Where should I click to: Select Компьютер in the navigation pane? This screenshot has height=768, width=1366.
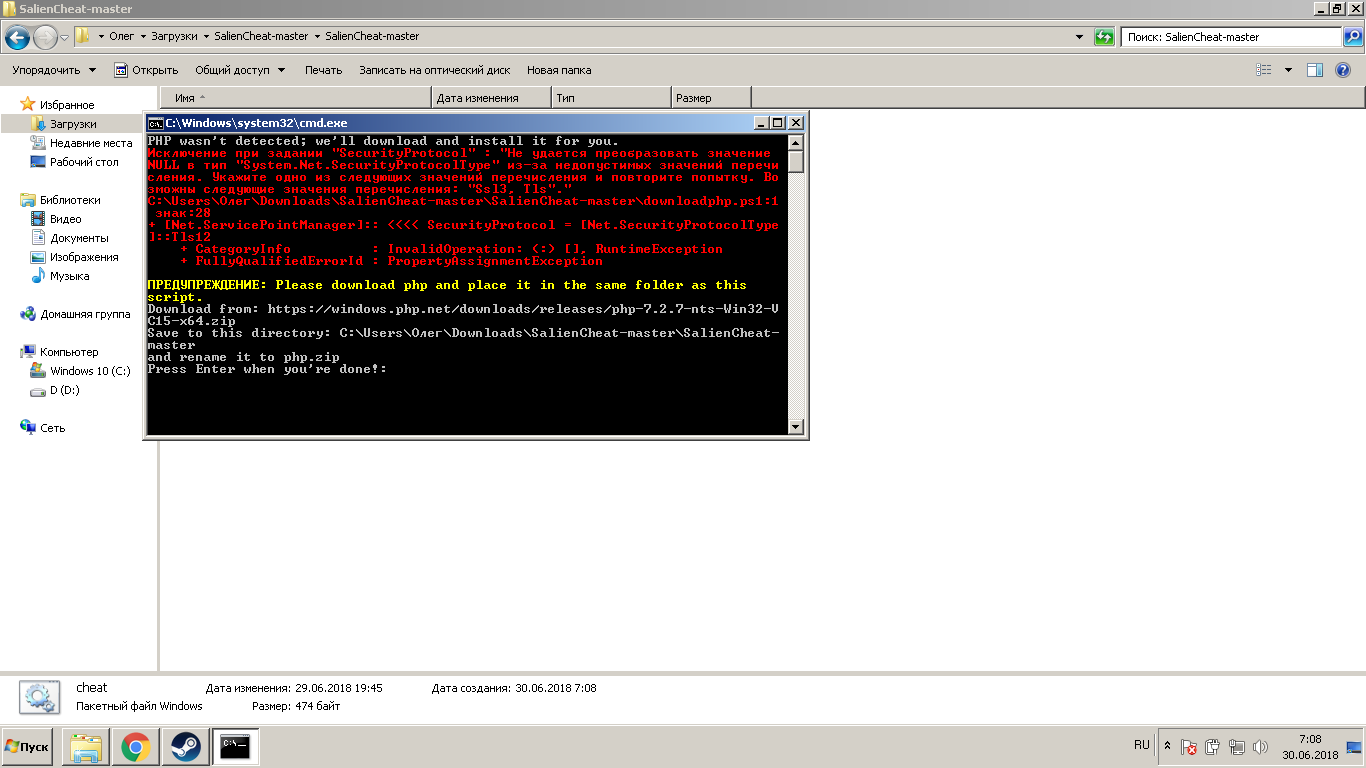[69, 352]
